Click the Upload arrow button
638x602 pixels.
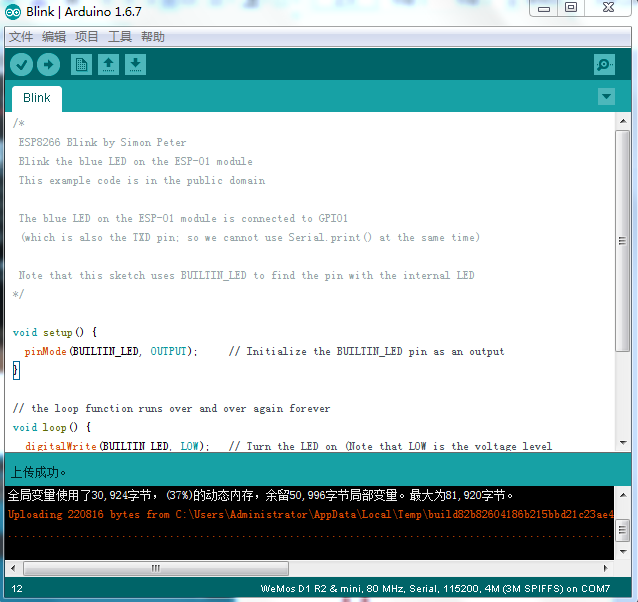(48, 65)
